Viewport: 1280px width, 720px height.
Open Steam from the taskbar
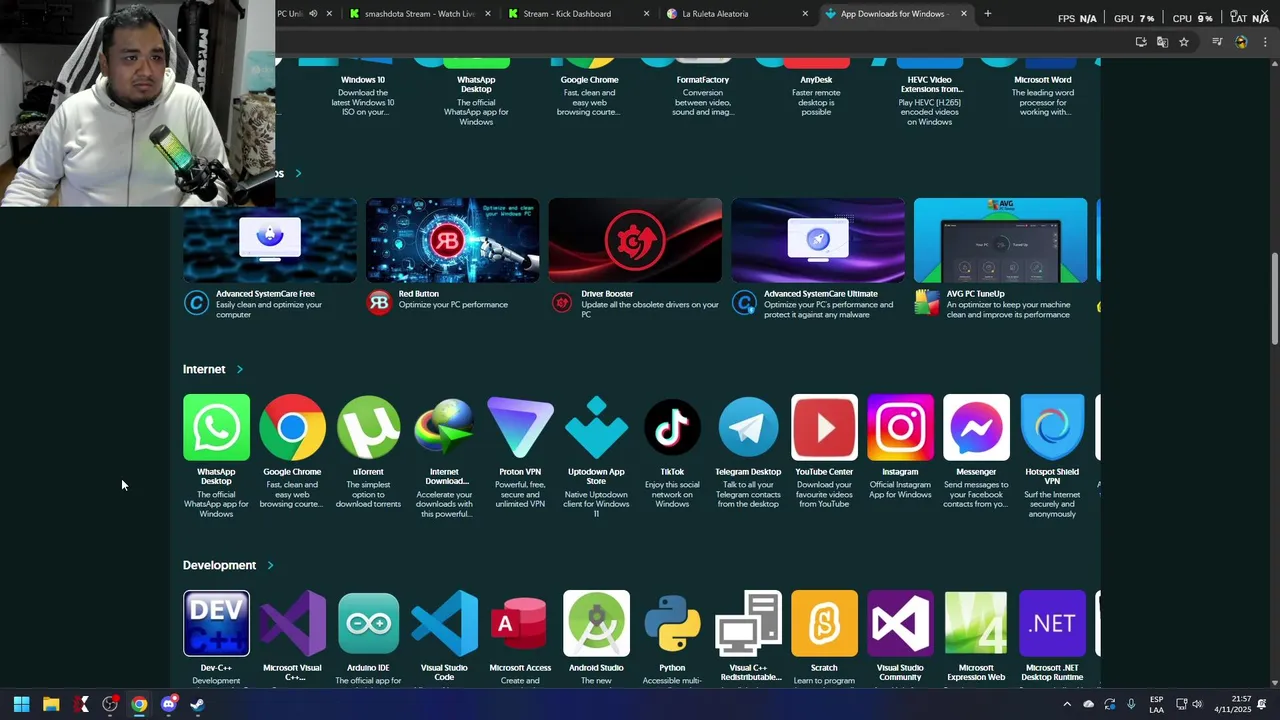click(197, 704)
